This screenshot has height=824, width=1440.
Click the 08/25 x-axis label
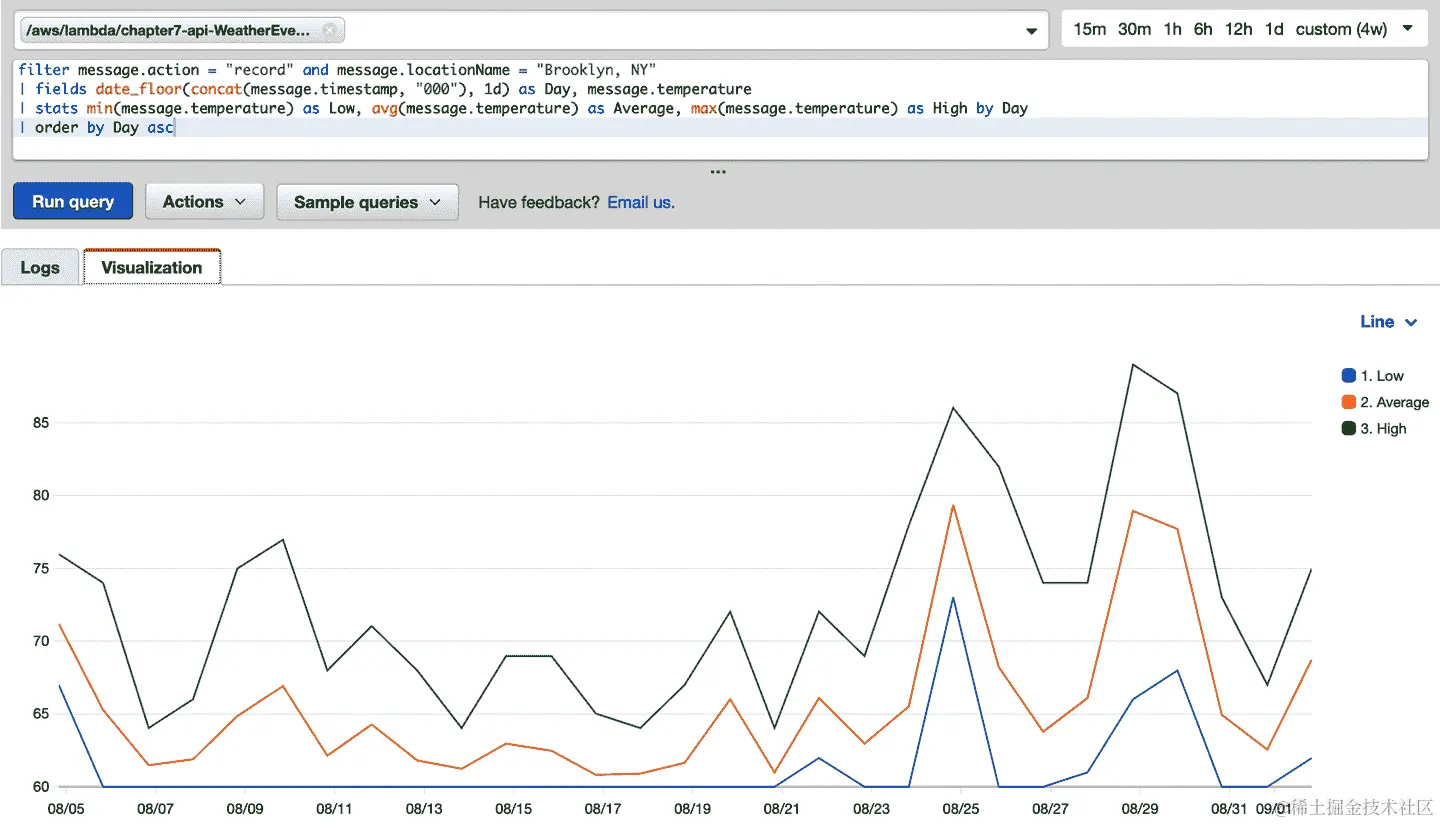[x=959, y=807]
